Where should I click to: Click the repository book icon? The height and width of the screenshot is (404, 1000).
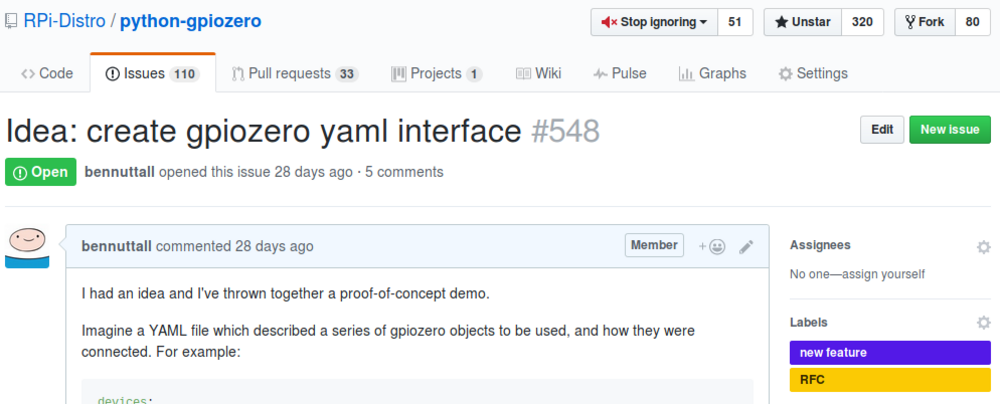pos(10,22)
